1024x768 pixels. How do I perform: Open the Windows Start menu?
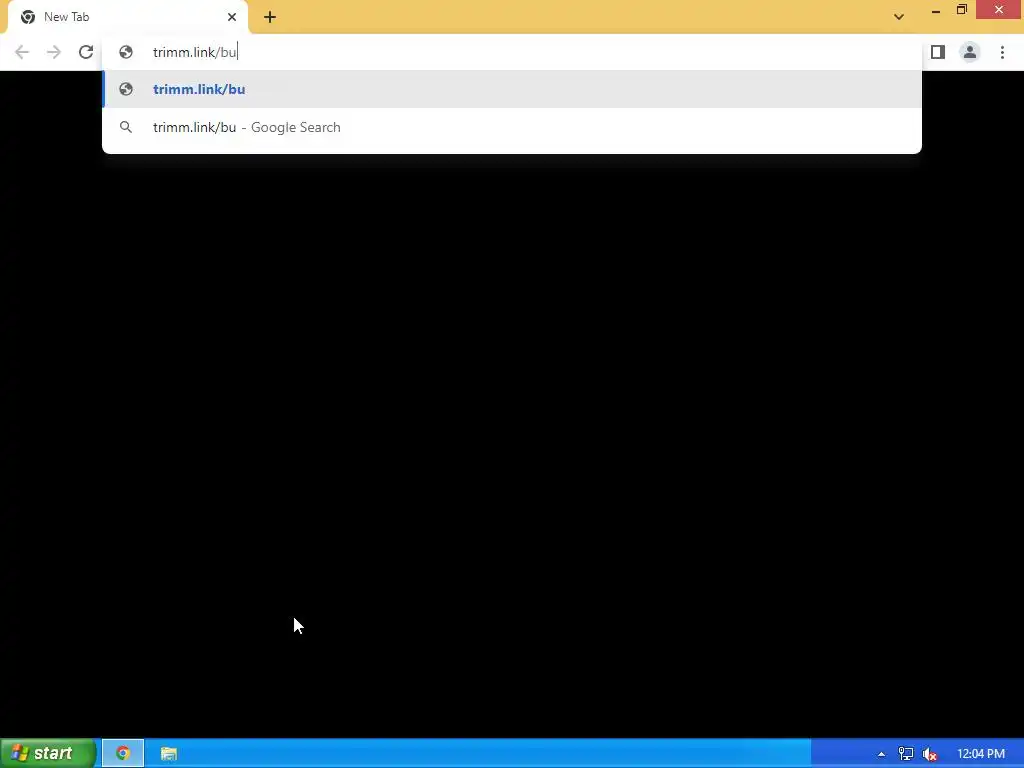48,754
